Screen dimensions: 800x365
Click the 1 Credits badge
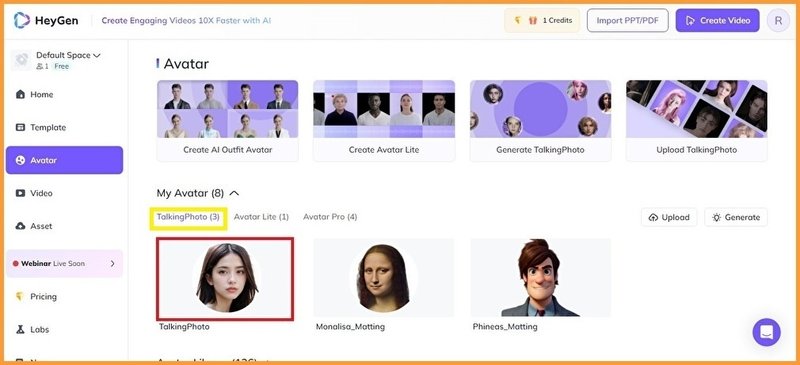pyautogui.click(x=542, y=20)
